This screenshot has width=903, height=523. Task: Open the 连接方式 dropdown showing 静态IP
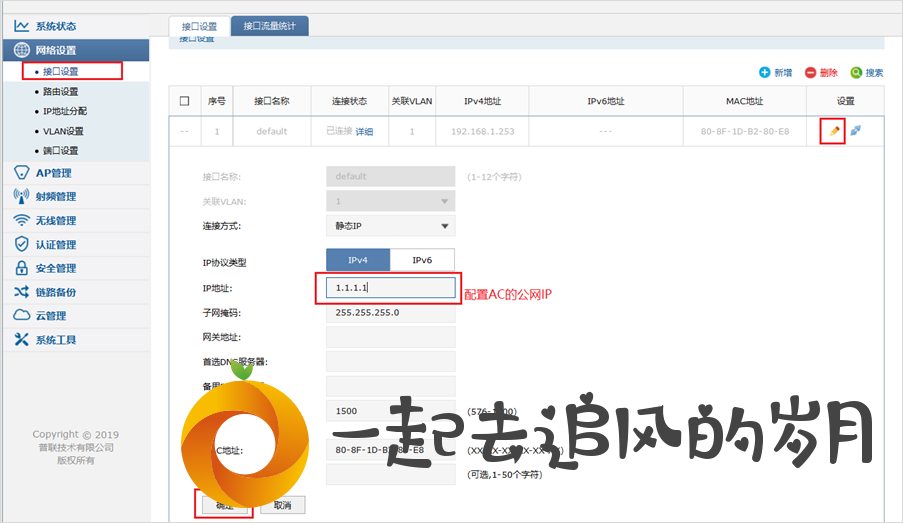point(390,226)
